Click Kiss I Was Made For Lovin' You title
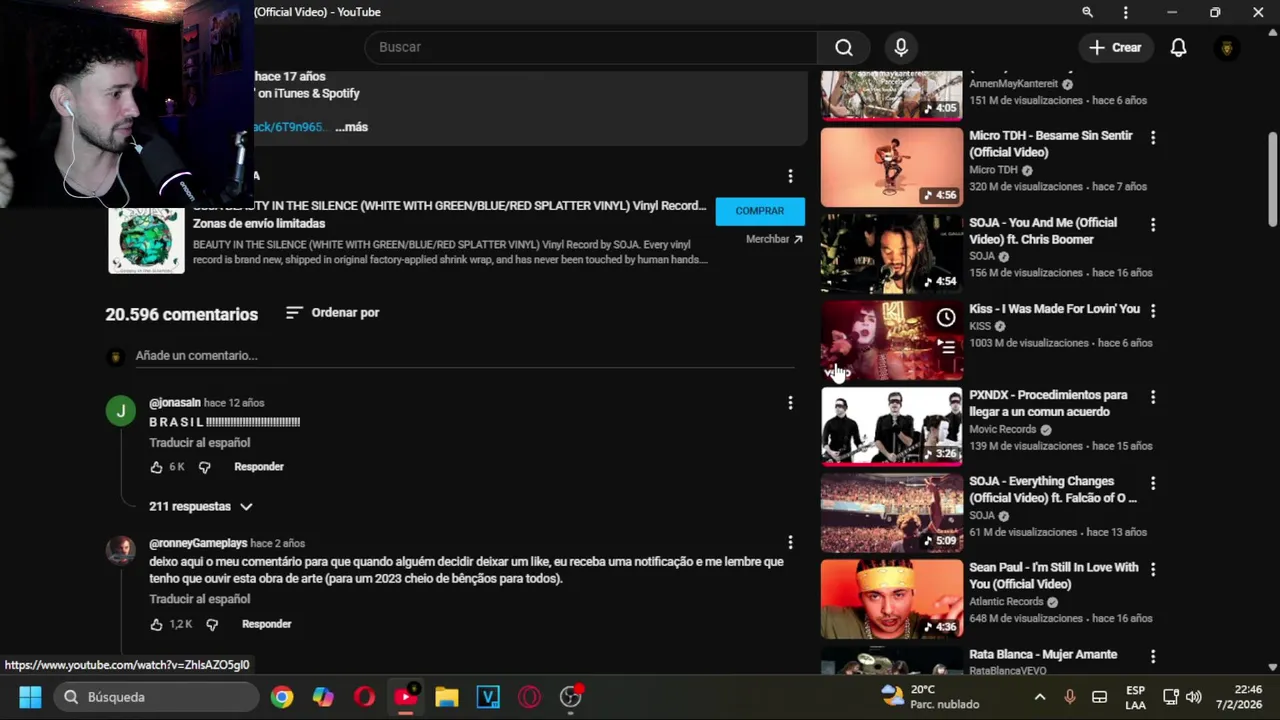This screenshot has width=1280, height=720. click(1054, 309)
